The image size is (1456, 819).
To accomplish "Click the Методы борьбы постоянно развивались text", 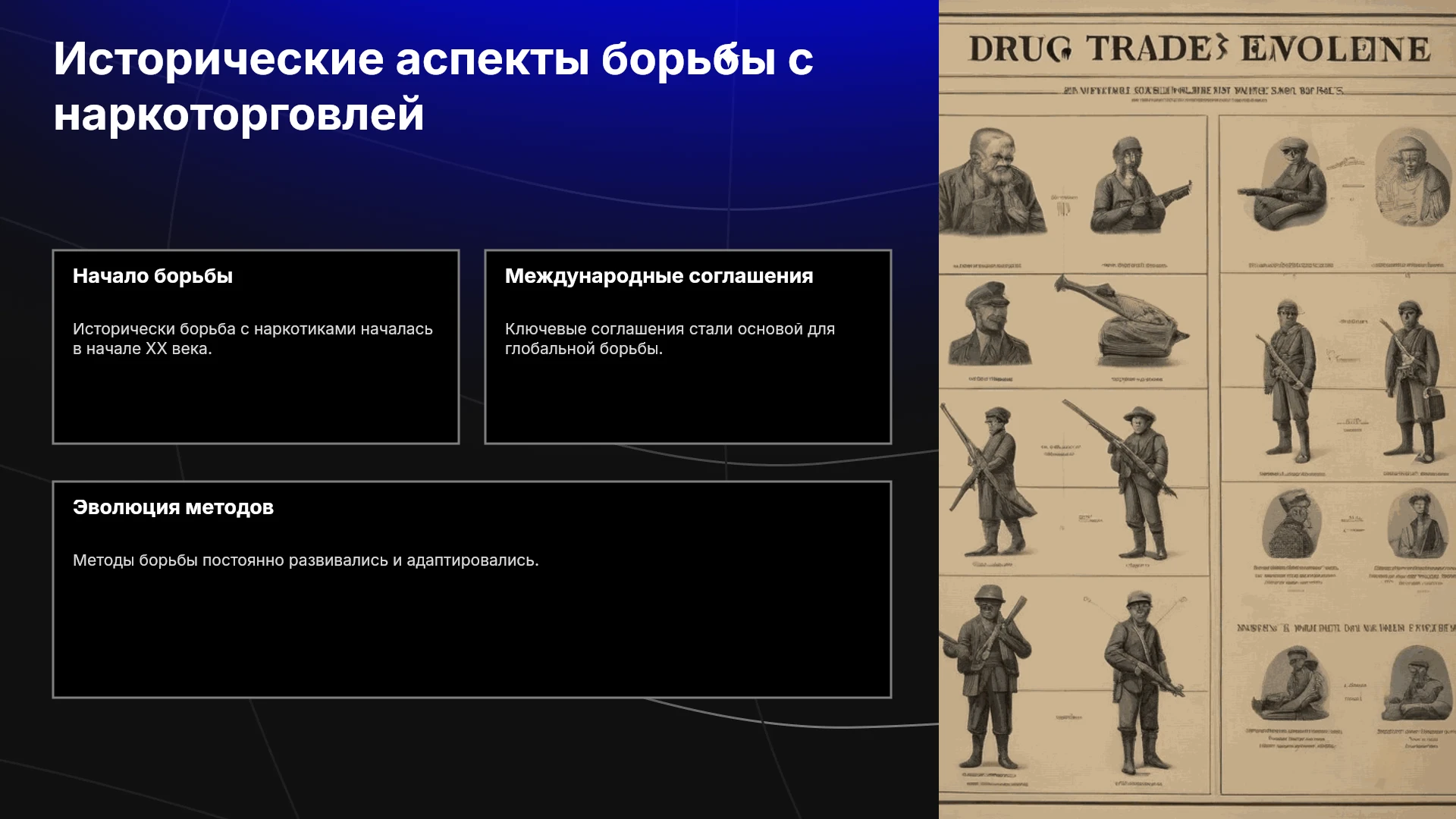I will [x=306, y=560].
